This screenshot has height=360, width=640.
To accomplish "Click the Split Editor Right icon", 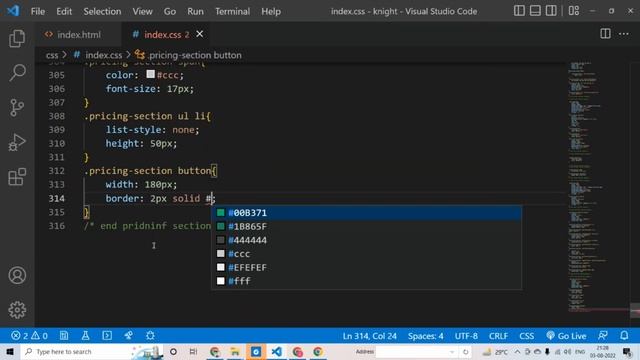I will point(605,34).
